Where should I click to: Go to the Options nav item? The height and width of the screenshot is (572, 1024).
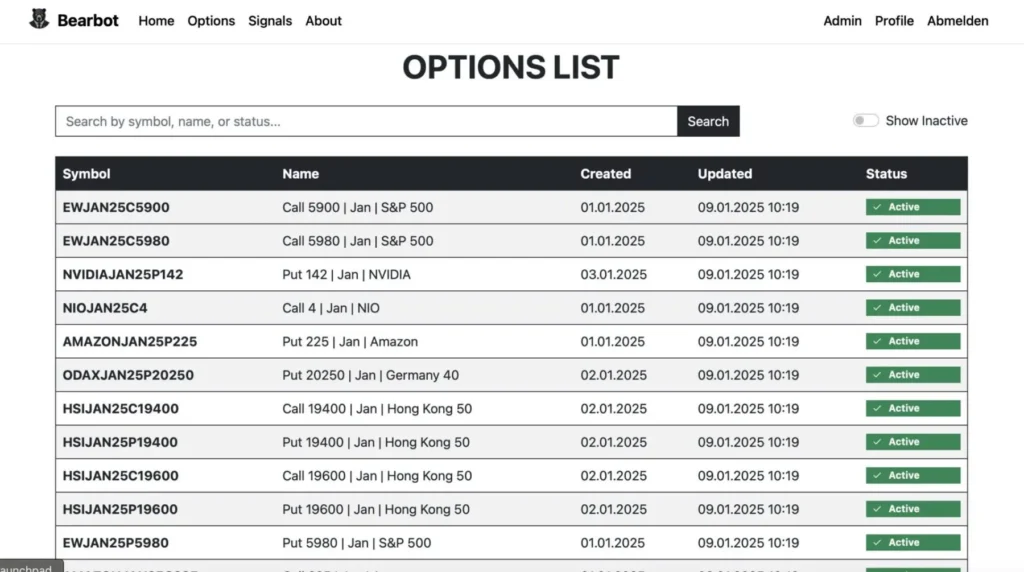point(211,21)
